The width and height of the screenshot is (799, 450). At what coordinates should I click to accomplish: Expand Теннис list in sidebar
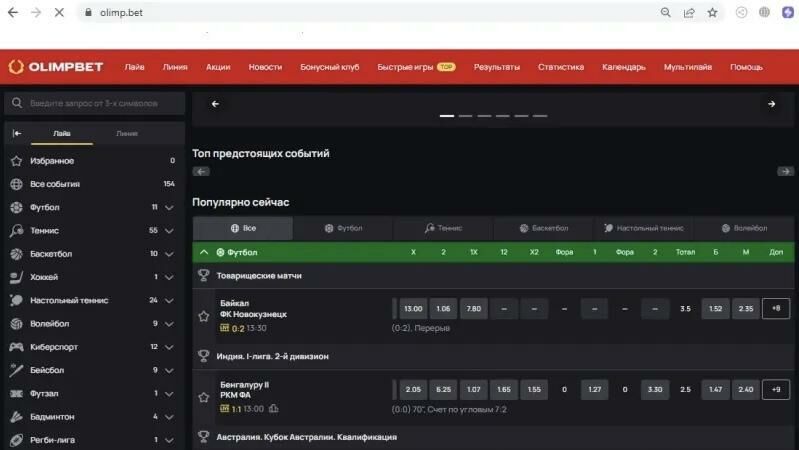(x=170, y=231)
